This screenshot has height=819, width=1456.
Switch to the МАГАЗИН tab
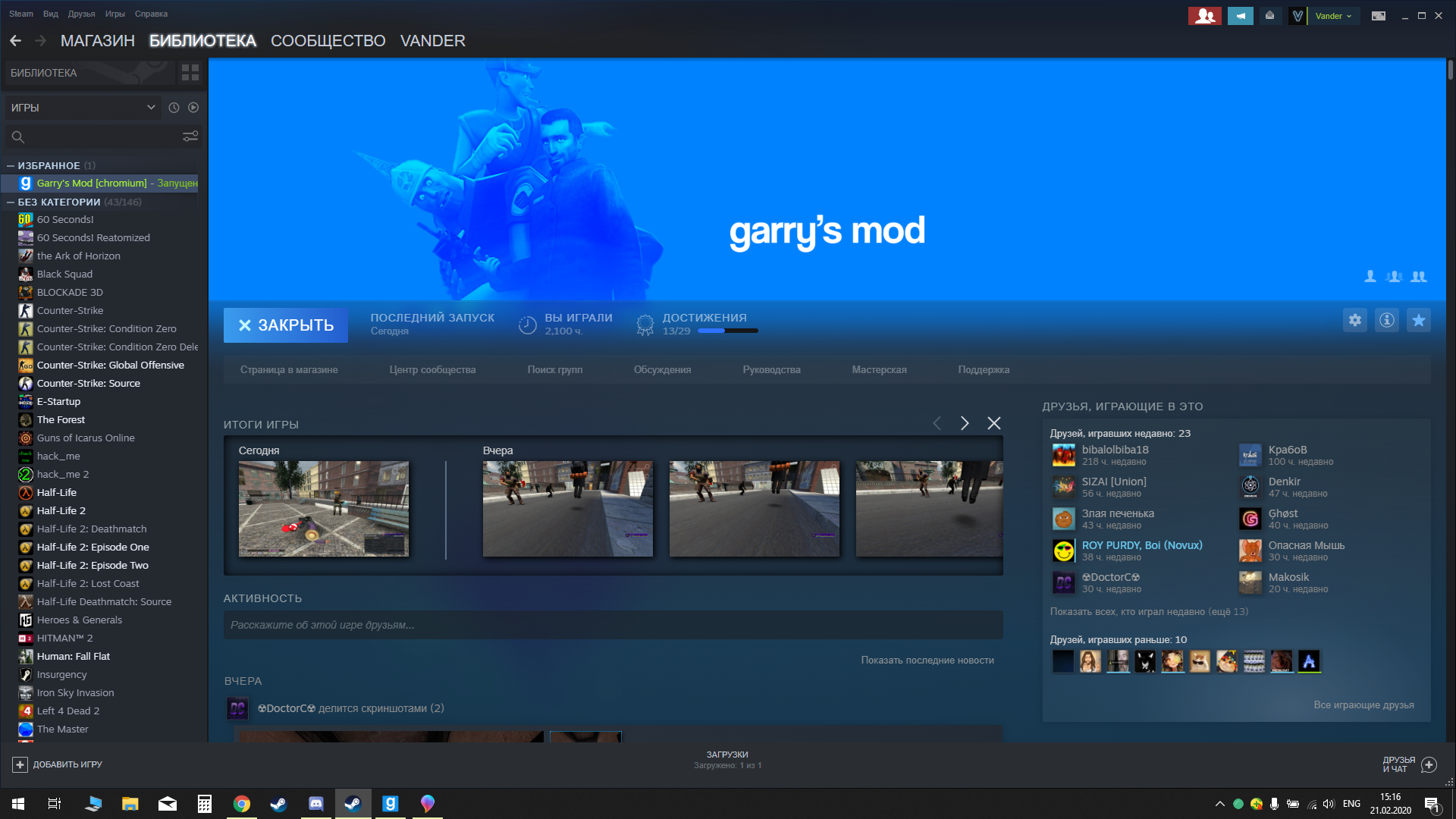[97, 41]
